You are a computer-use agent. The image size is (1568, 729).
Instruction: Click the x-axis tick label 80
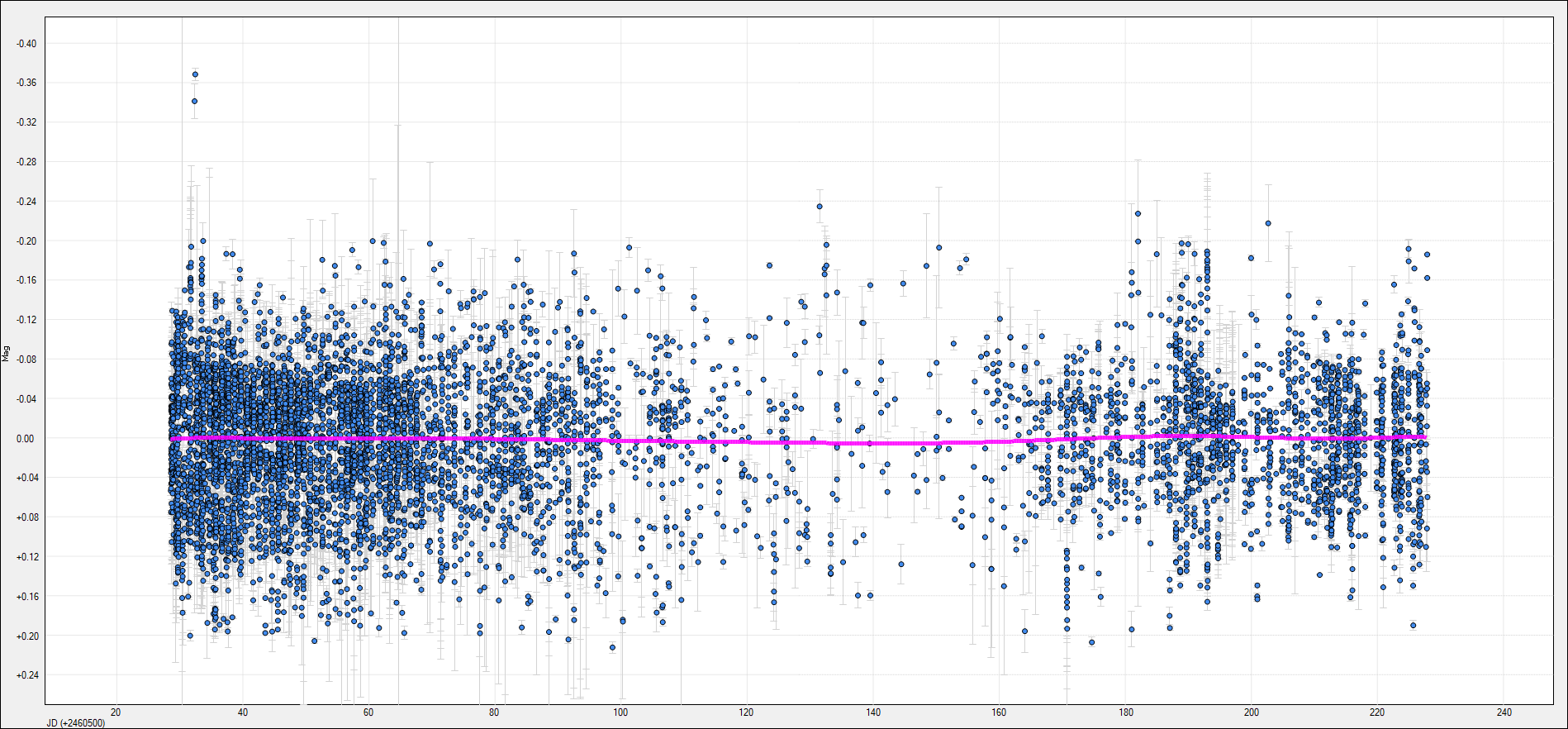coord(494,712)
